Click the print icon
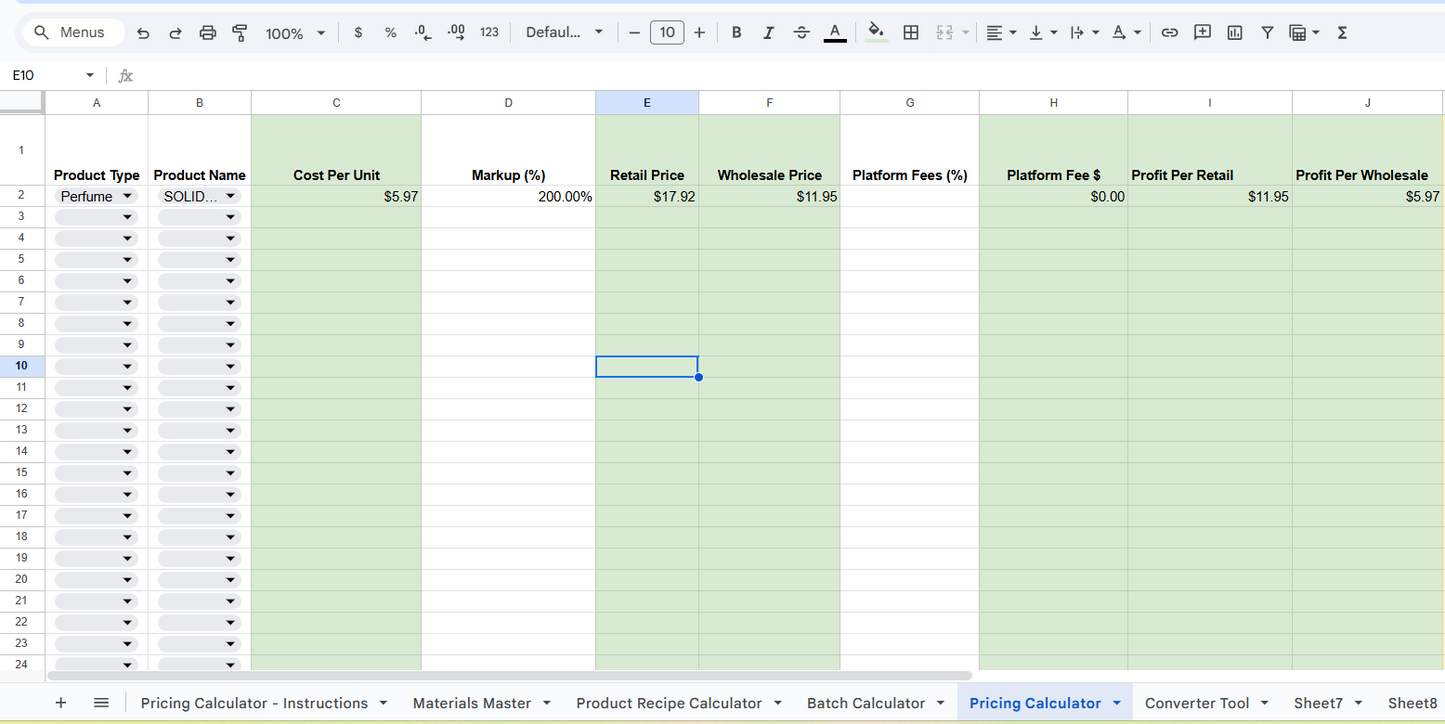The height and width of the screenshot is (724, 1445). pos(208,33)
